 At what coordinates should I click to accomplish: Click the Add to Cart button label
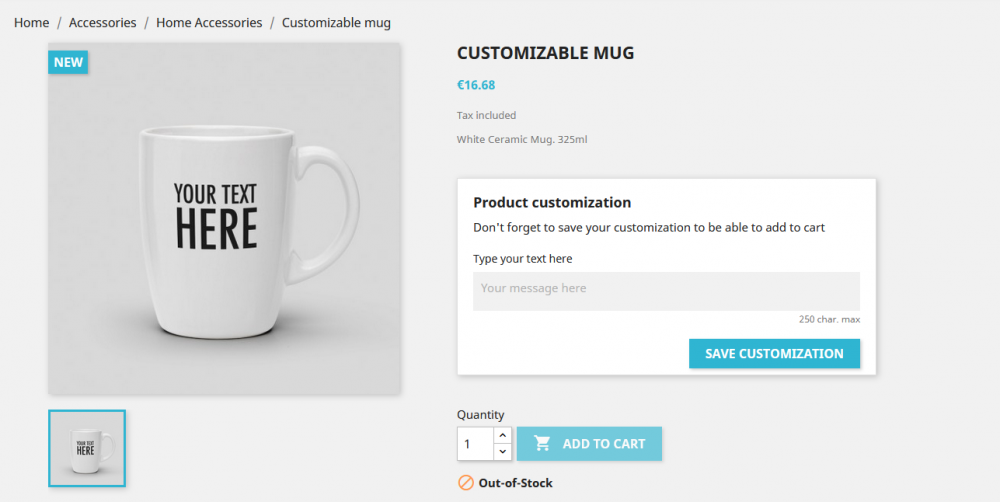(604, 444)
